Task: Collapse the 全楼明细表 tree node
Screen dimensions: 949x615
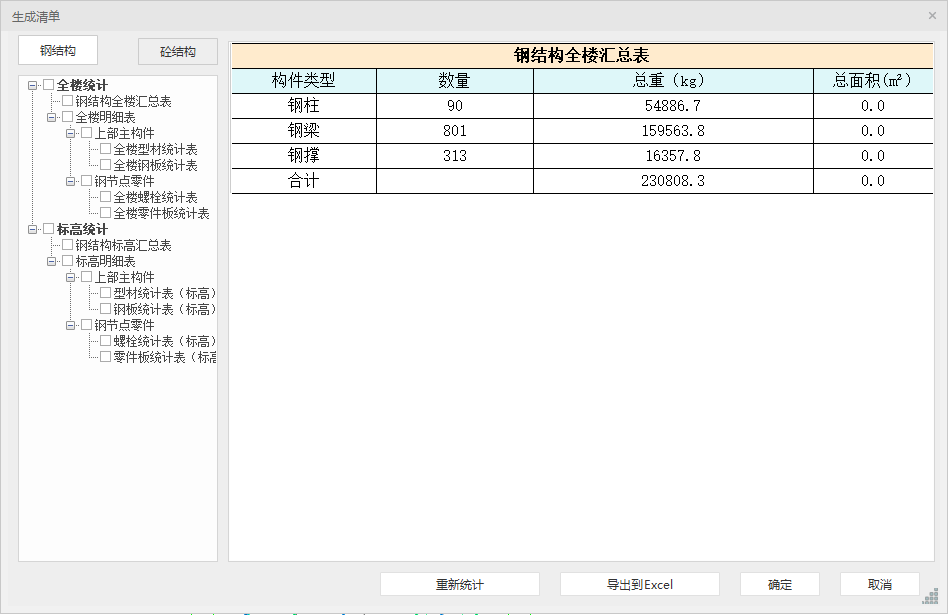Action: [52, 117]
